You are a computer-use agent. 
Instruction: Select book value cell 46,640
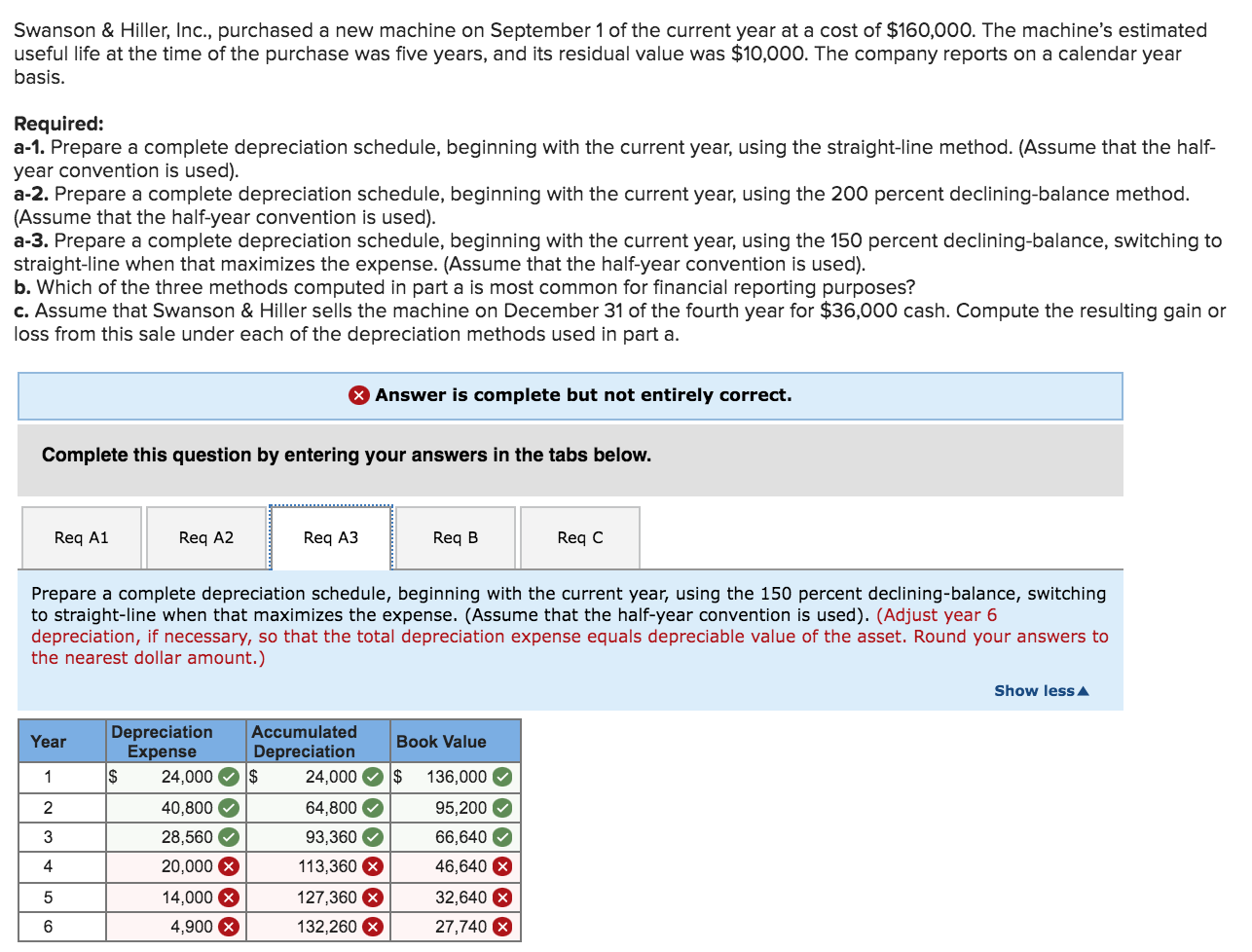pyautogui.click(x=456, y=866)
